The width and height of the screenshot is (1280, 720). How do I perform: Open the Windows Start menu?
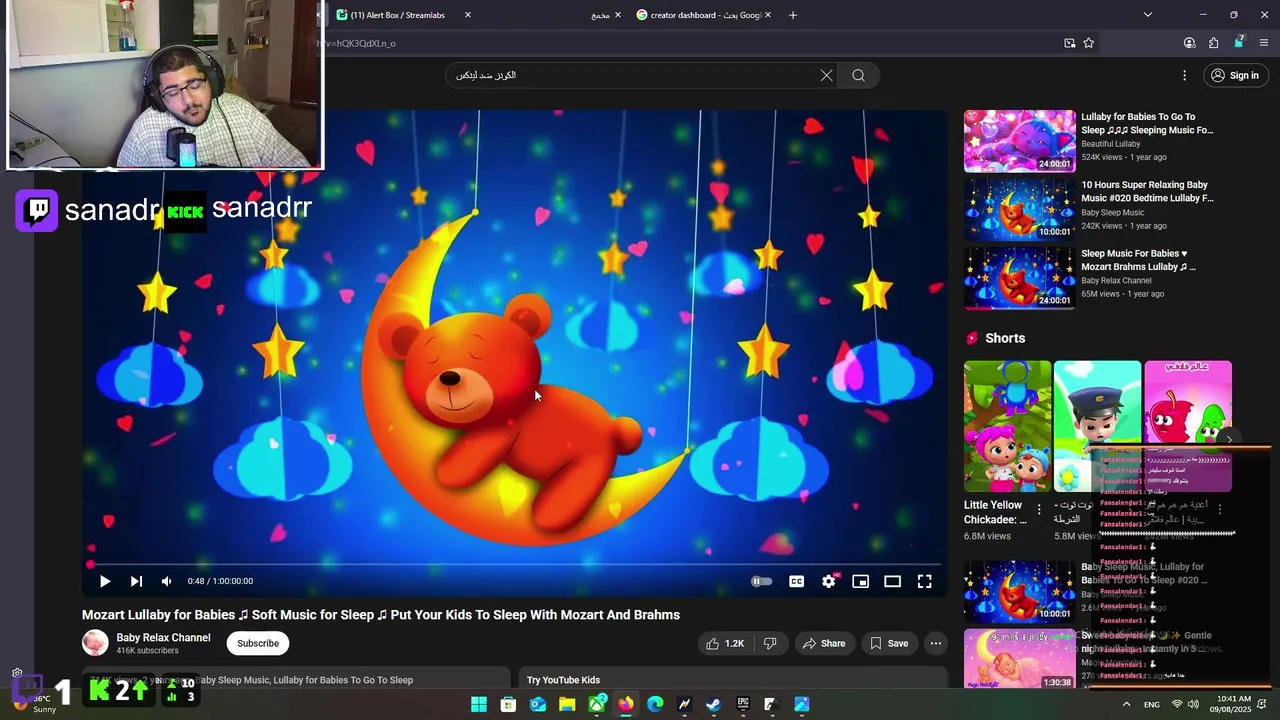coord(478,704)
